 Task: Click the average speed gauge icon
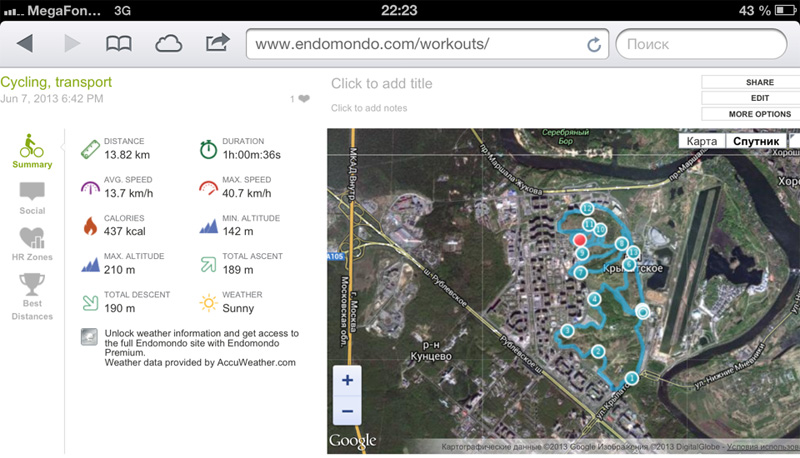pyautogui.click(x=90, y=188)
